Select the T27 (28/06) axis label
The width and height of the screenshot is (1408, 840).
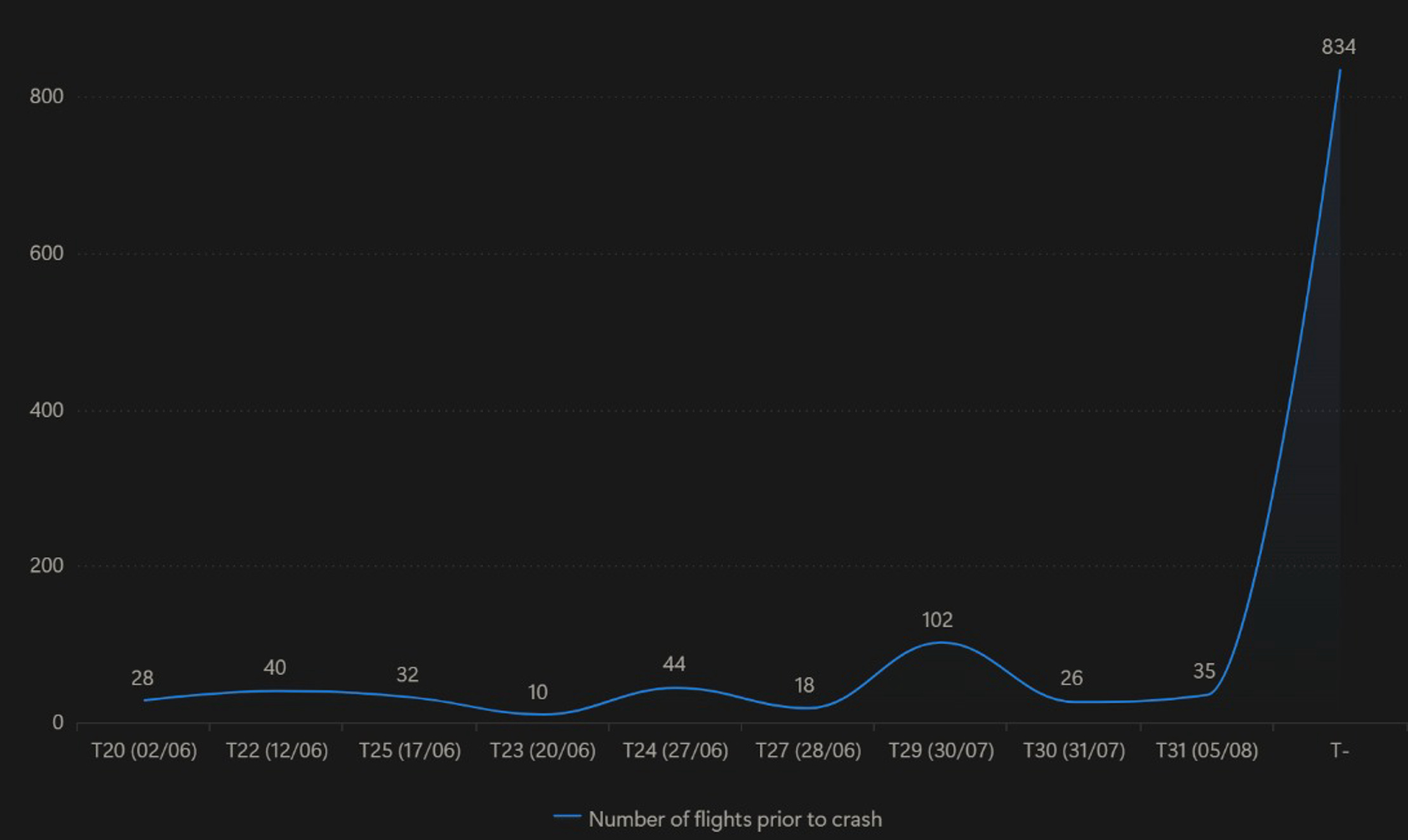807,751
